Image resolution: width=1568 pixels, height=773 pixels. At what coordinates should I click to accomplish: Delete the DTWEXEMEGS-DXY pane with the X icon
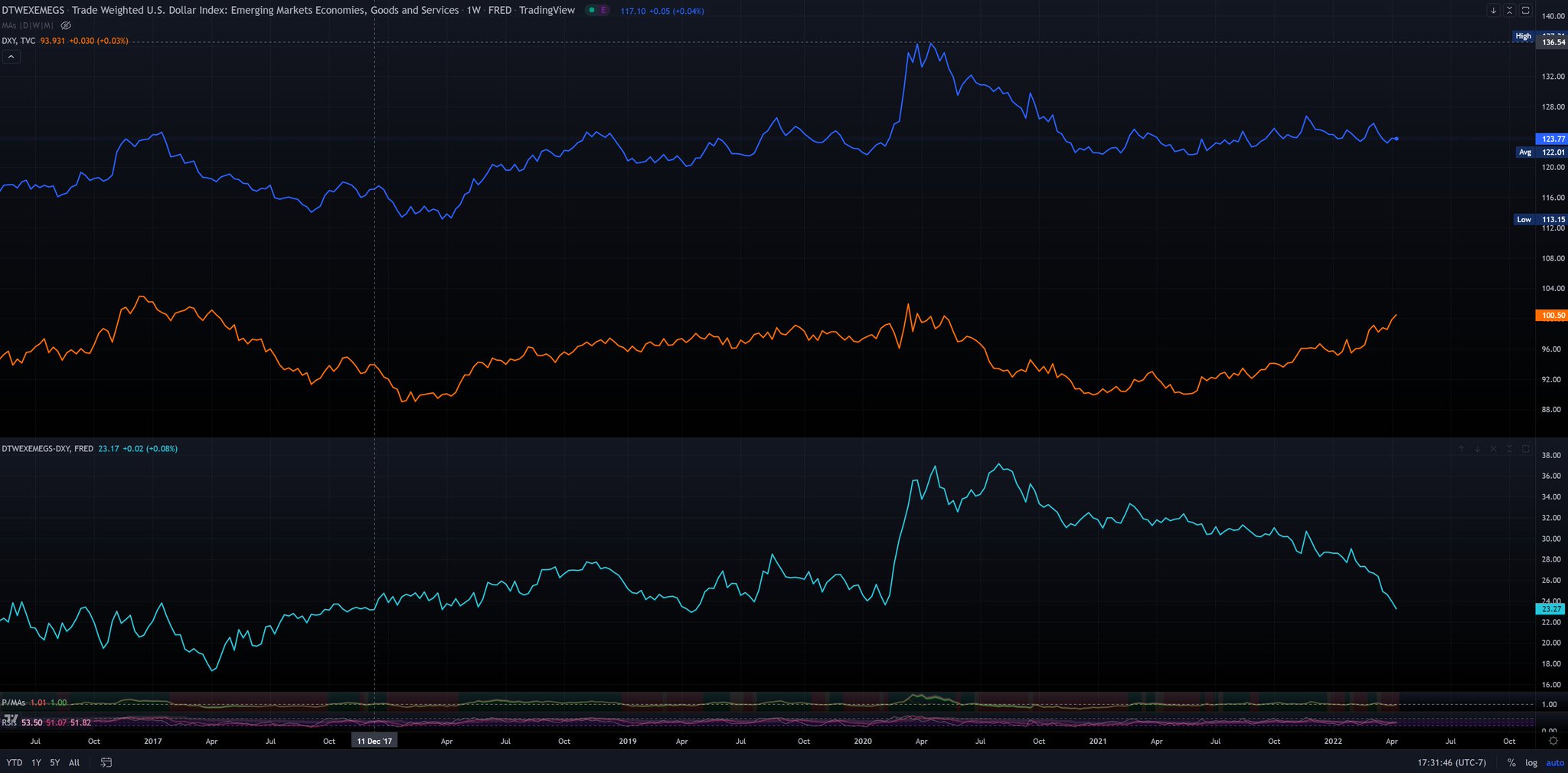pyautogui.click(x=1493, y=449)
